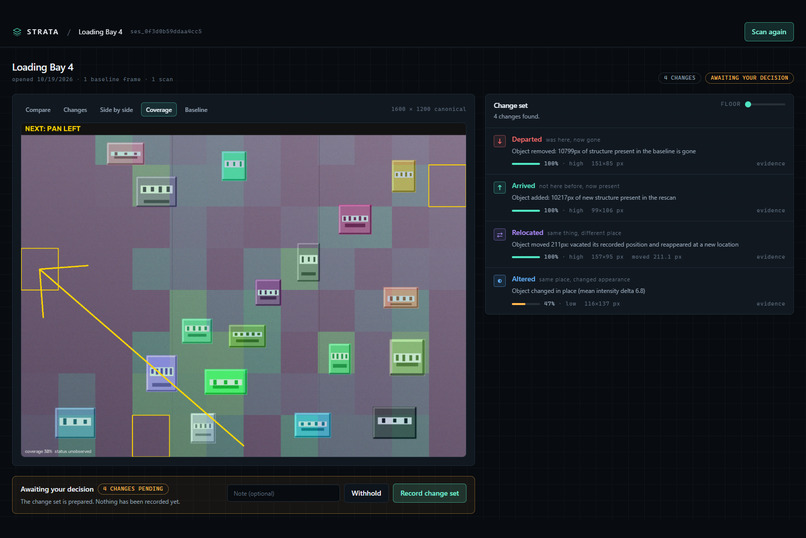Switch to the Changes tab
The height and width of the screenshot is (538, 806).
[x=75, y=110]
